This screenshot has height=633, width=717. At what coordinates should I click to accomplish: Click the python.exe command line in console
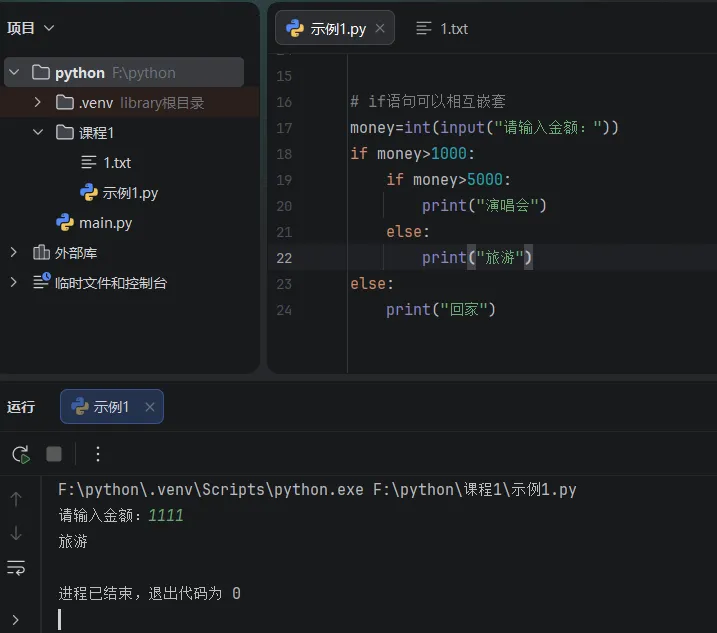tap(317, 490)
